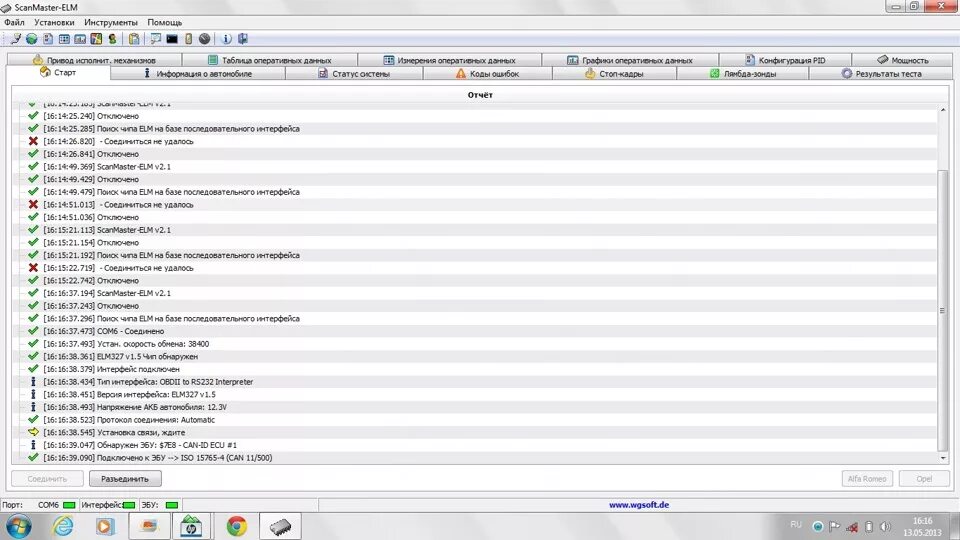The image size is (960, 540).
Task: Click the report vertical scrollbar thumb
Action: 943,311
